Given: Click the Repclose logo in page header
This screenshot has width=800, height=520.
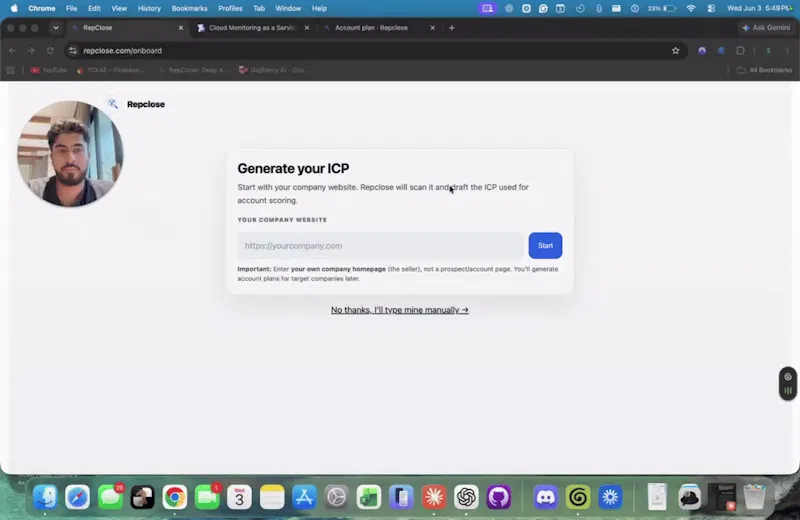Looking at the screenshot, I should click(136, 104).
